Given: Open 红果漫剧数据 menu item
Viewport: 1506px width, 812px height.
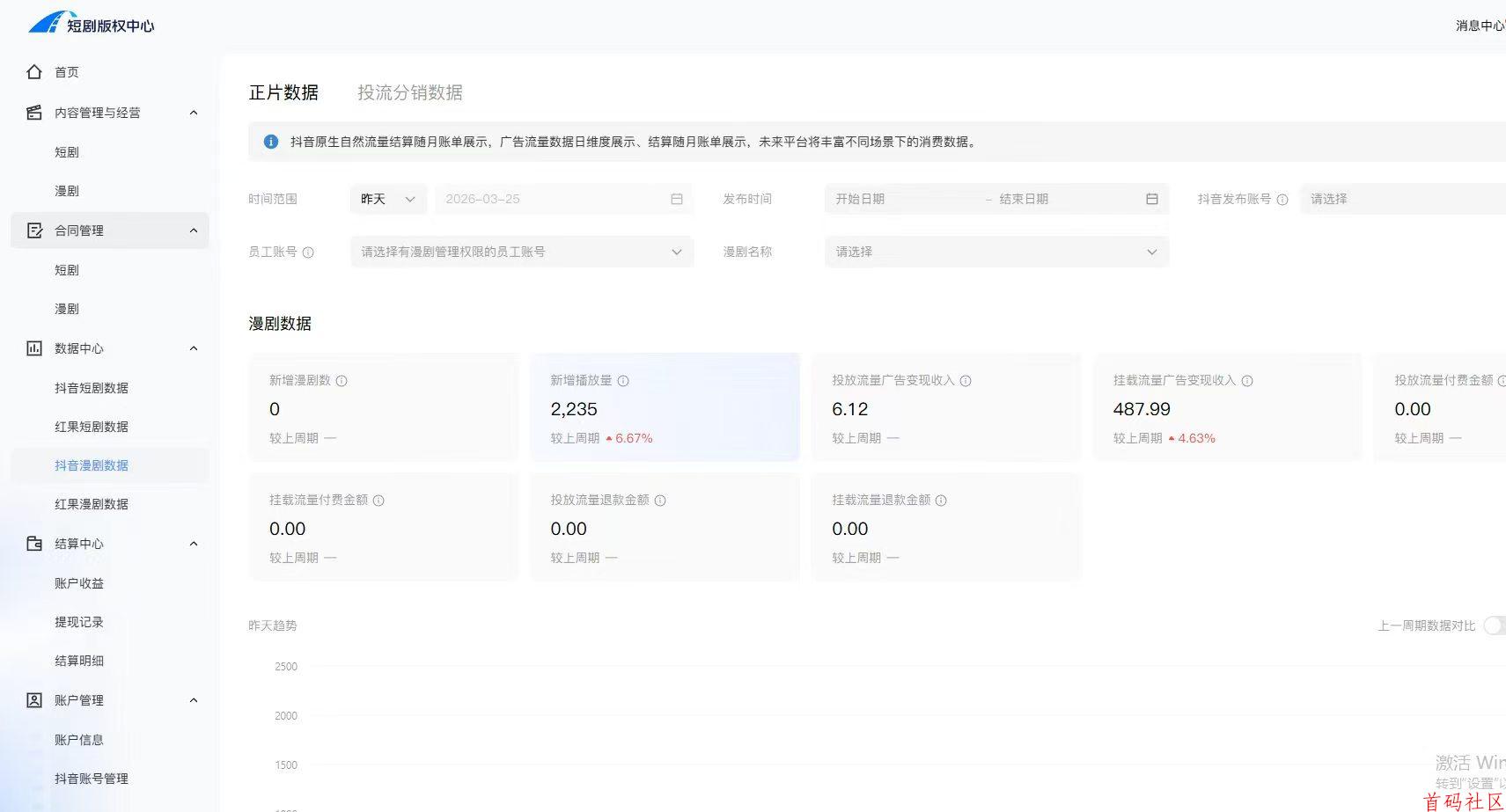Looking at the screenshot, I should click(x=92, y=504).
